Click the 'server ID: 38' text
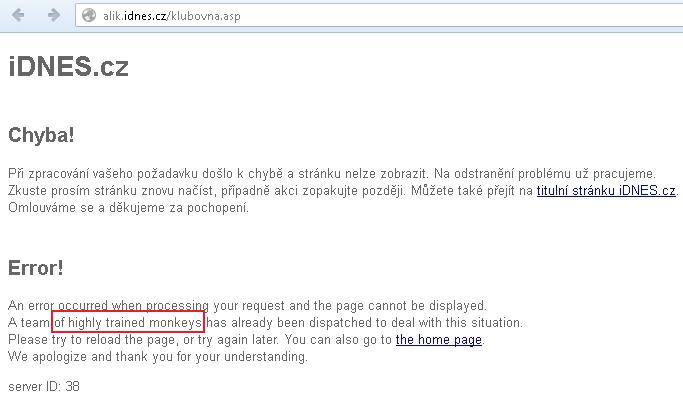The width and height of the screenshot is (683, 399). (44, 386)
